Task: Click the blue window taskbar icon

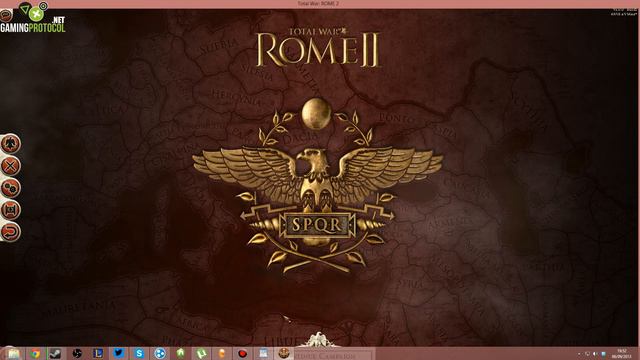Action: point(263,353)
